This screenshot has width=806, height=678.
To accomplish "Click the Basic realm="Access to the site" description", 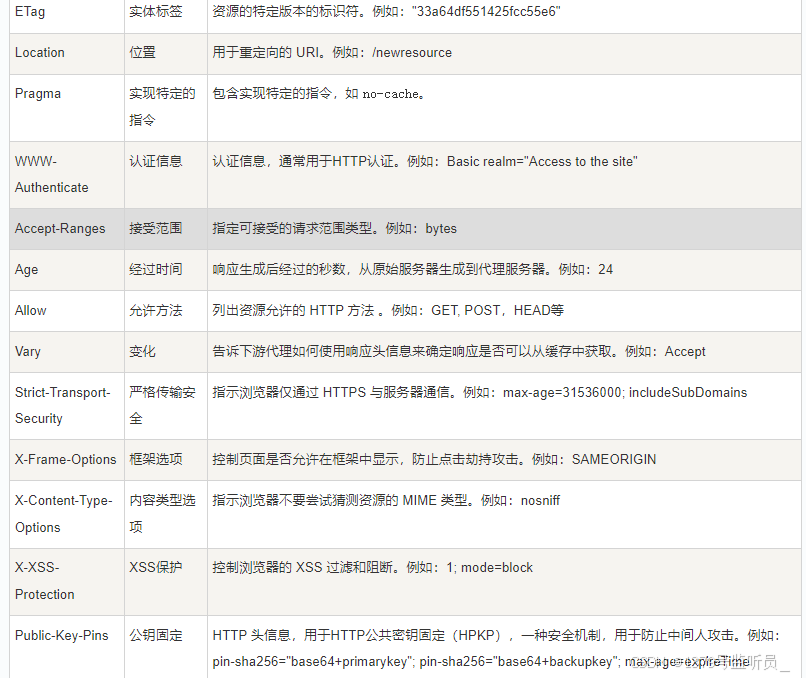I will click(x=504, y=175).
